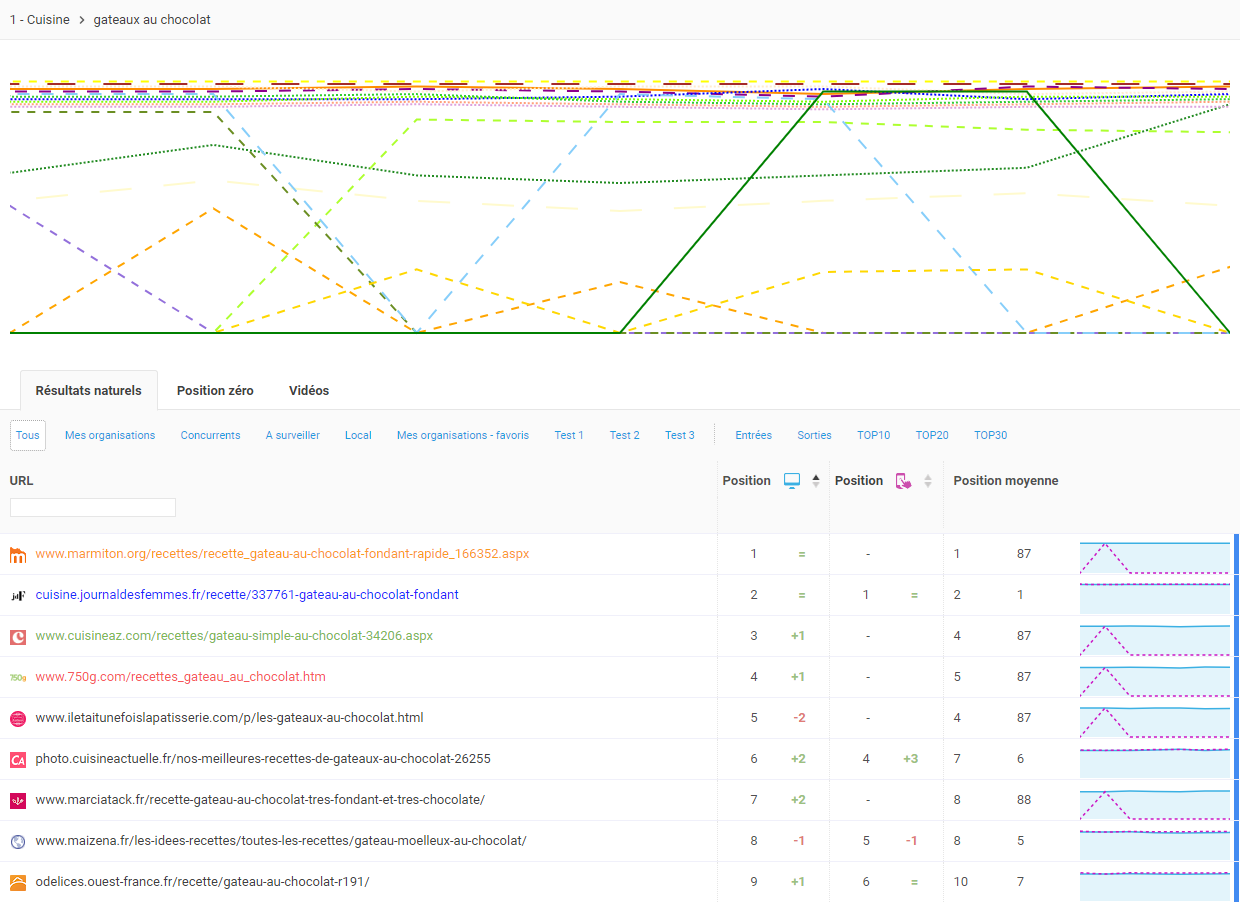Filter by Concurrents
Image resolution: width=1240 pixels, height=902 pixels.
(210, 435)
